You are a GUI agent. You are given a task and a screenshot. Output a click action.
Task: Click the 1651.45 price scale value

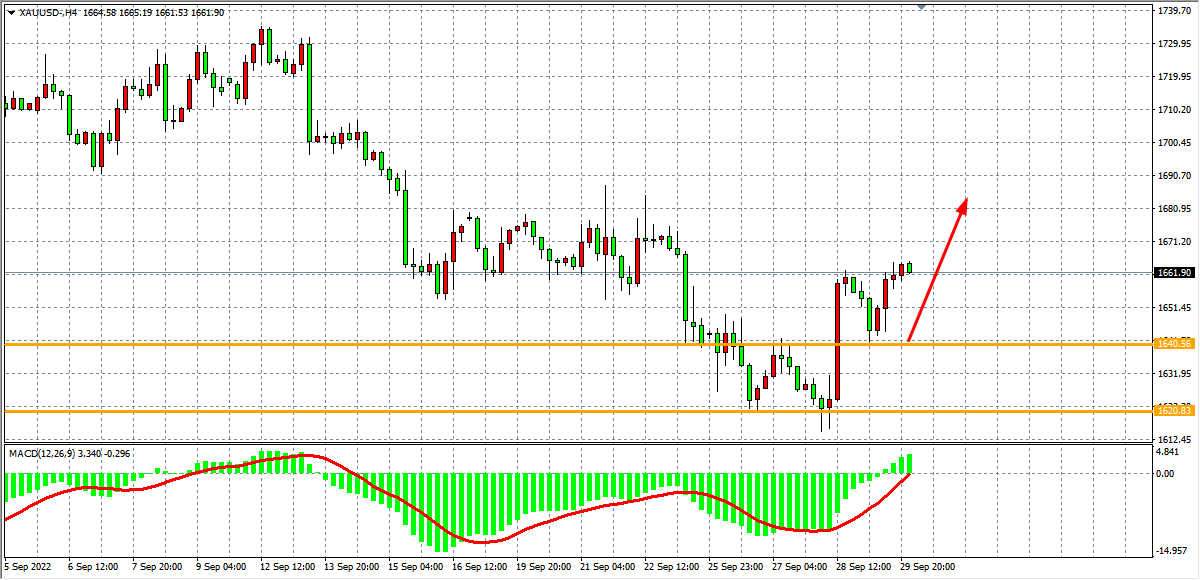(x=1172, y=308)
